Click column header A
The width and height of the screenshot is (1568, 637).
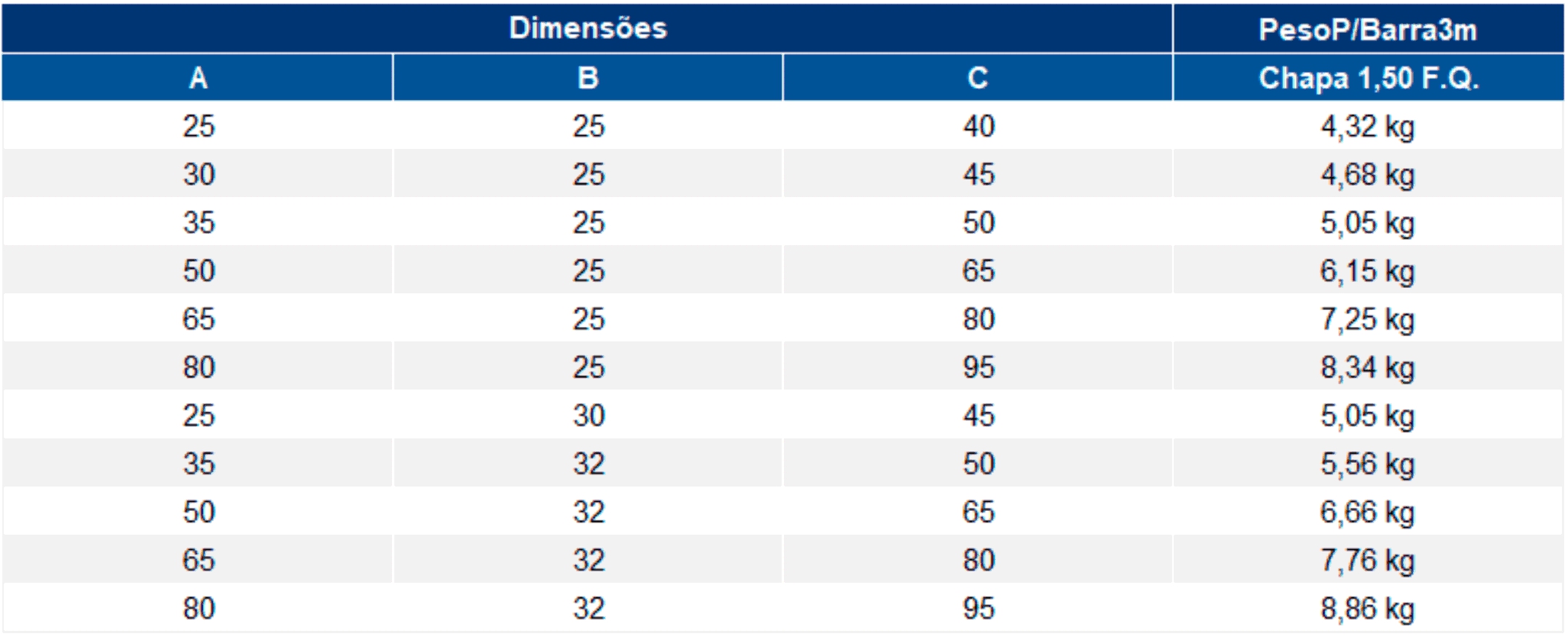tap(198, 77)
